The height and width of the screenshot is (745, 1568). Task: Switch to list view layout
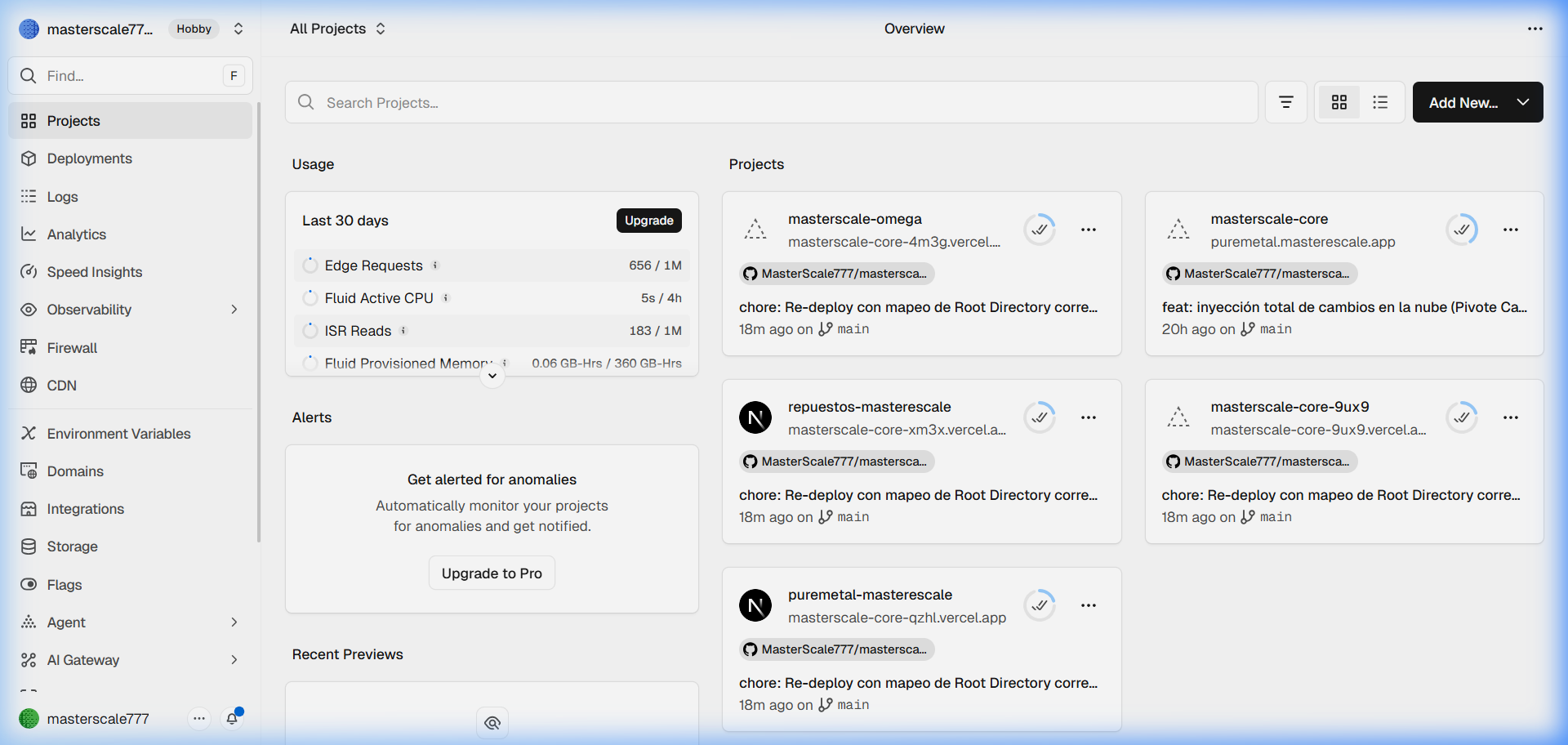[1380, 102]
